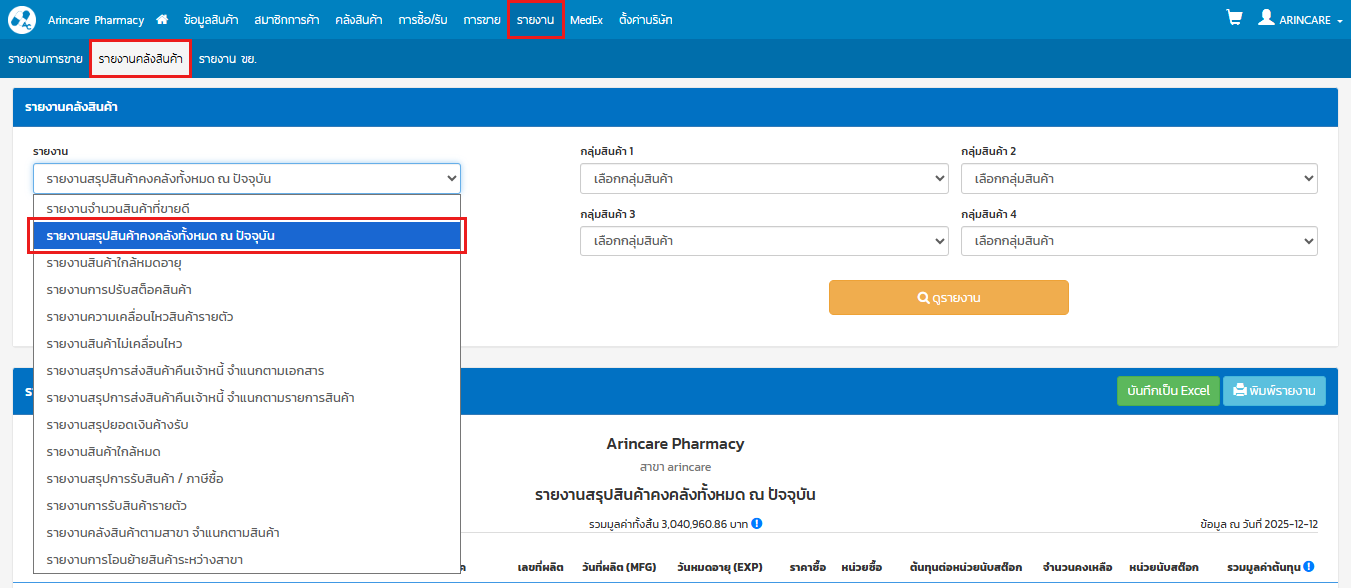
Task: Open the รายงาน menu in top bar
Action: (535, 20)
